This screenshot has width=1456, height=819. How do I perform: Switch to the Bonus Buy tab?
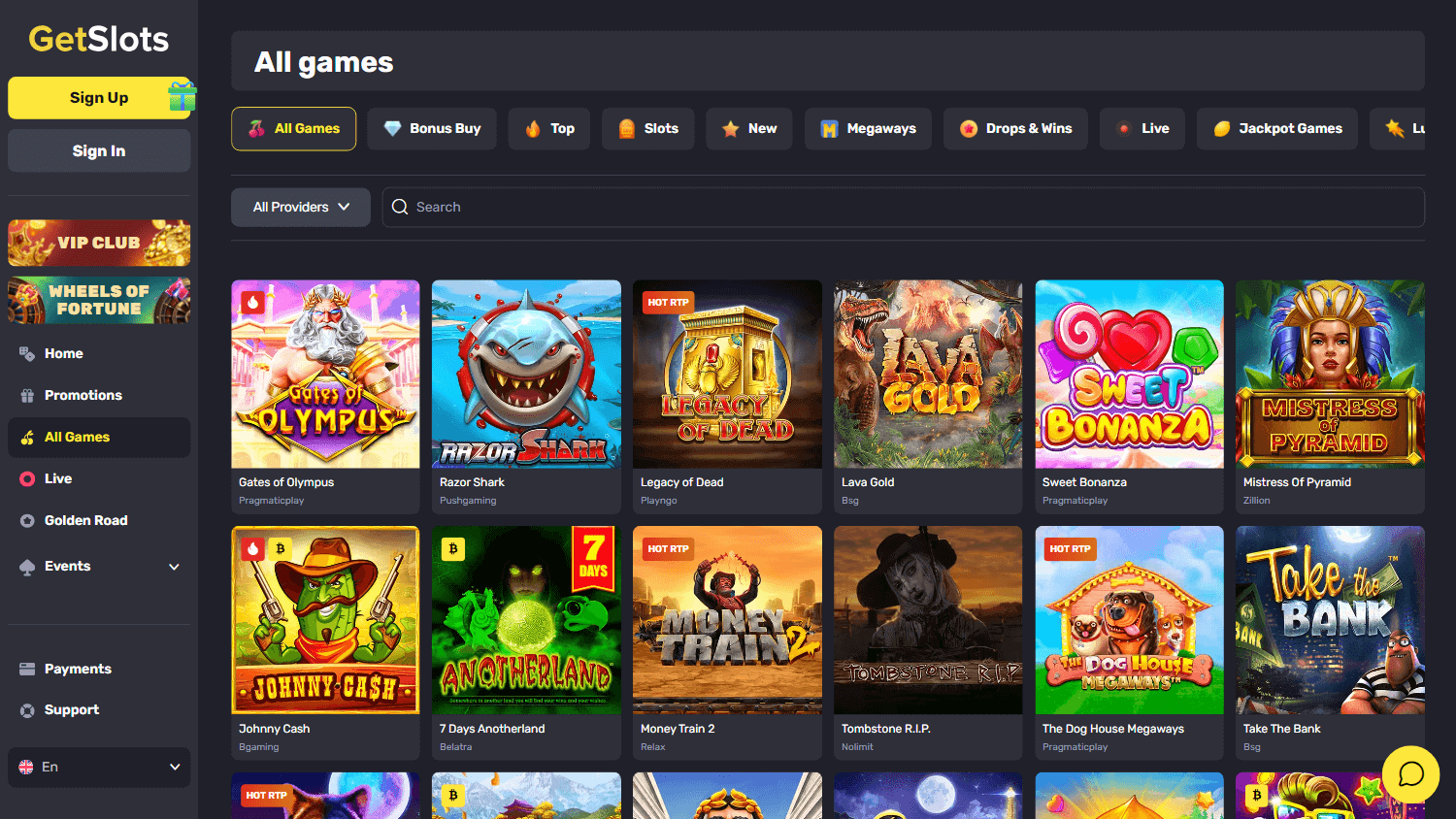tap(432, 128)
